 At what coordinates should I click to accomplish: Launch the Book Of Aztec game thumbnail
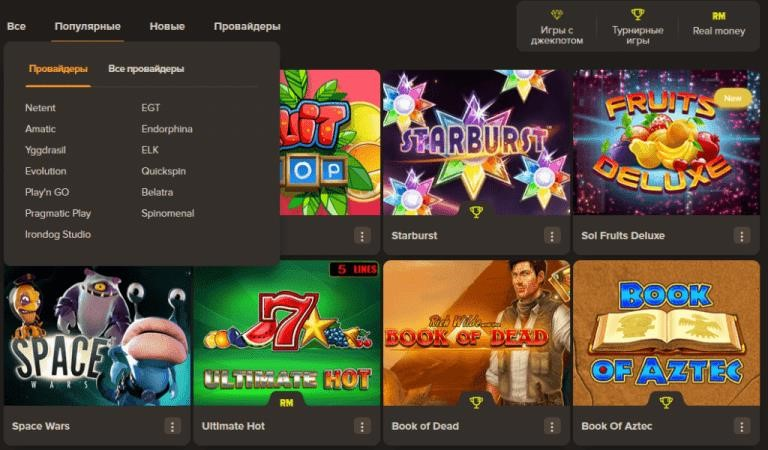coord(666,333)
